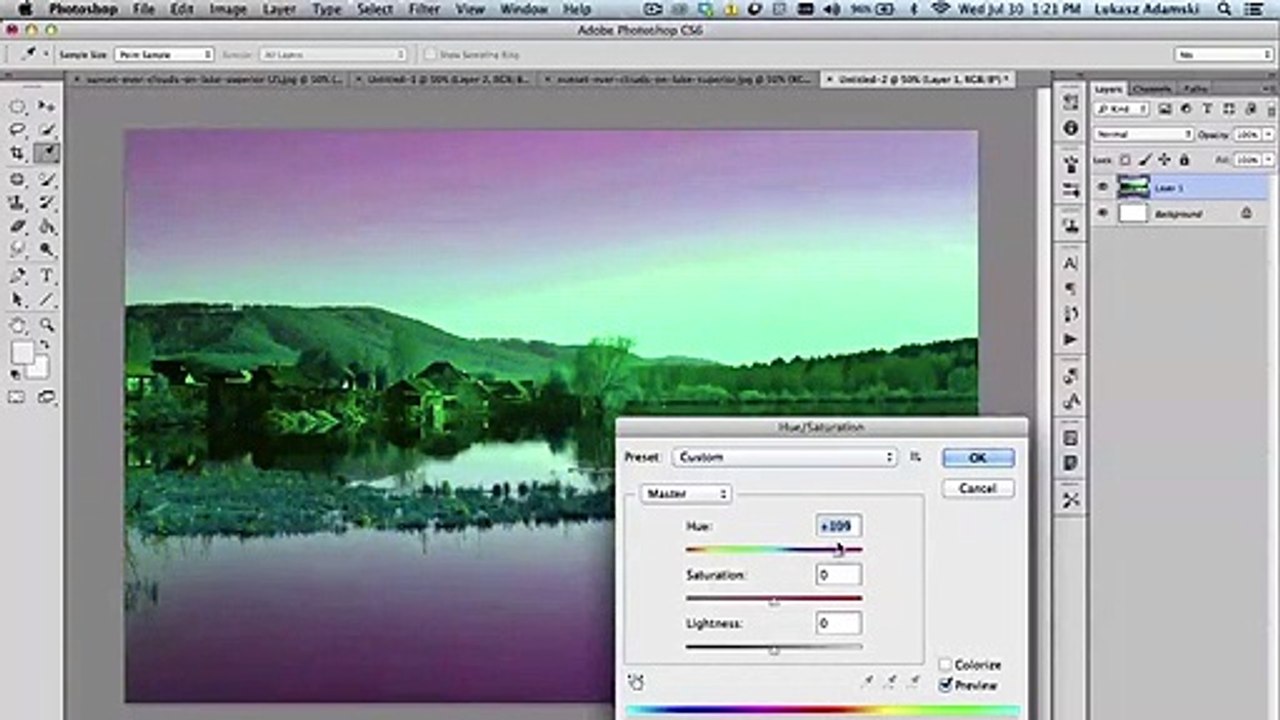Open the blend mode Normal dropdown
This screenshot has height=720, width=1280.
point(1144,134)
